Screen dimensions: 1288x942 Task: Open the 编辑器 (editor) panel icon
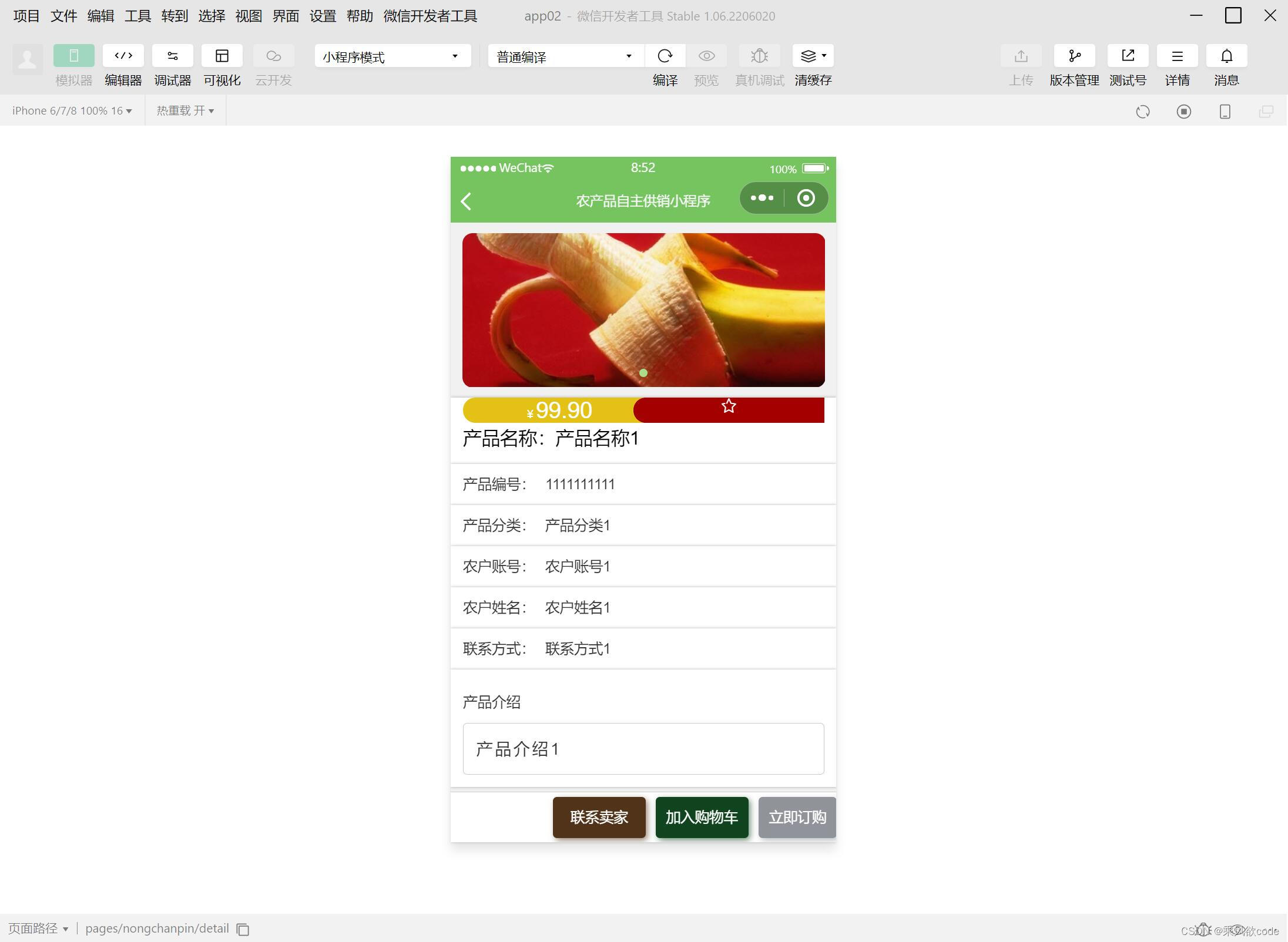123,56
